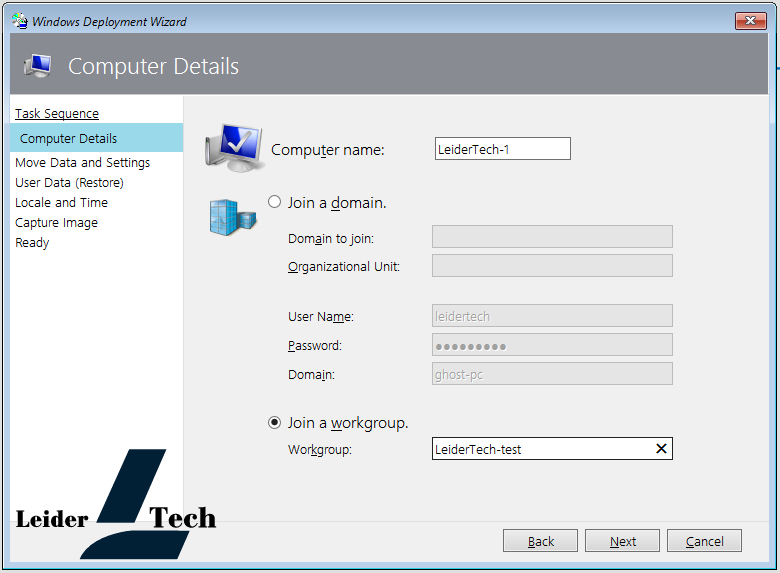The height and width of the screenshot is (573, 780).
Task: Click the Computer name label
Action: 328,150
